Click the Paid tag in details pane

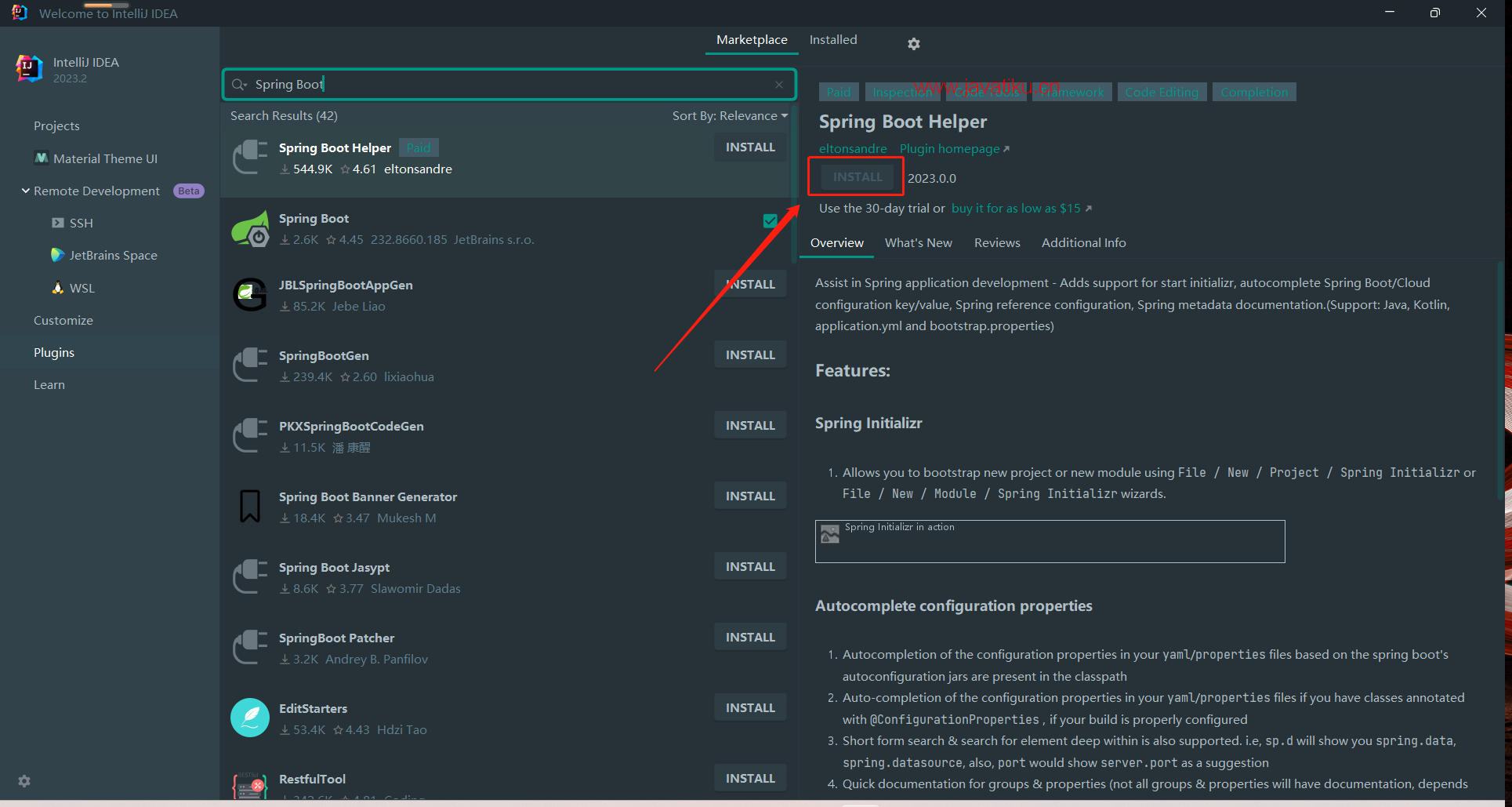point(838,93)
